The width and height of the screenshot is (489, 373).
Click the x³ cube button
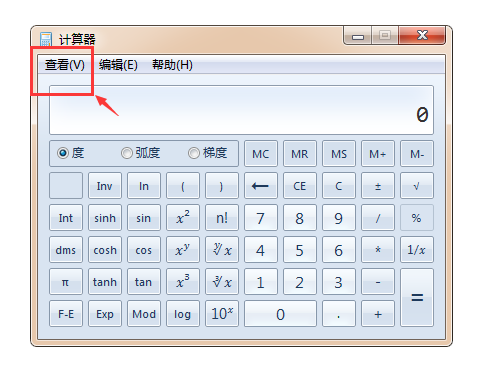(x=183, y=282)
